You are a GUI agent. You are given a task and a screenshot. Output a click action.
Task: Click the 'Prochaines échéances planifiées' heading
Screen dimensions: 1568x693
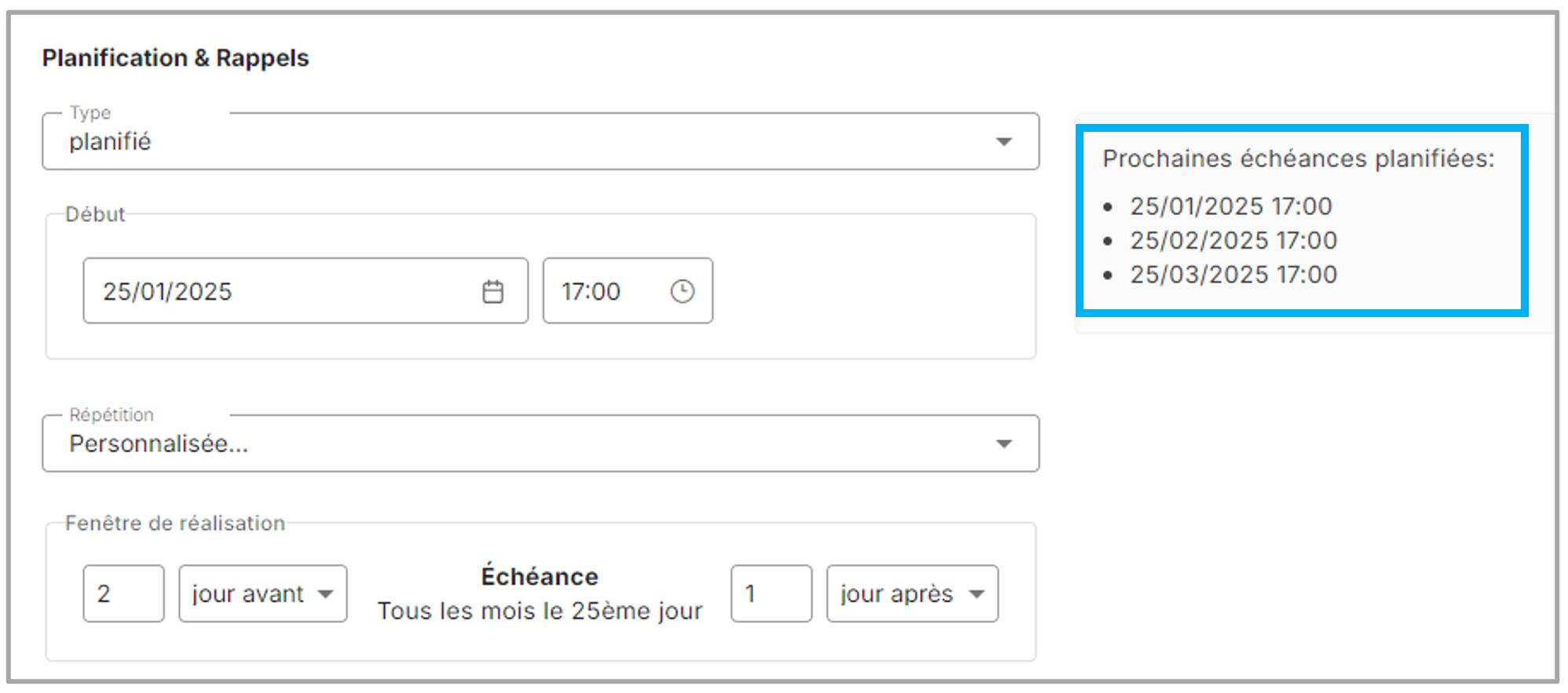1298,159
